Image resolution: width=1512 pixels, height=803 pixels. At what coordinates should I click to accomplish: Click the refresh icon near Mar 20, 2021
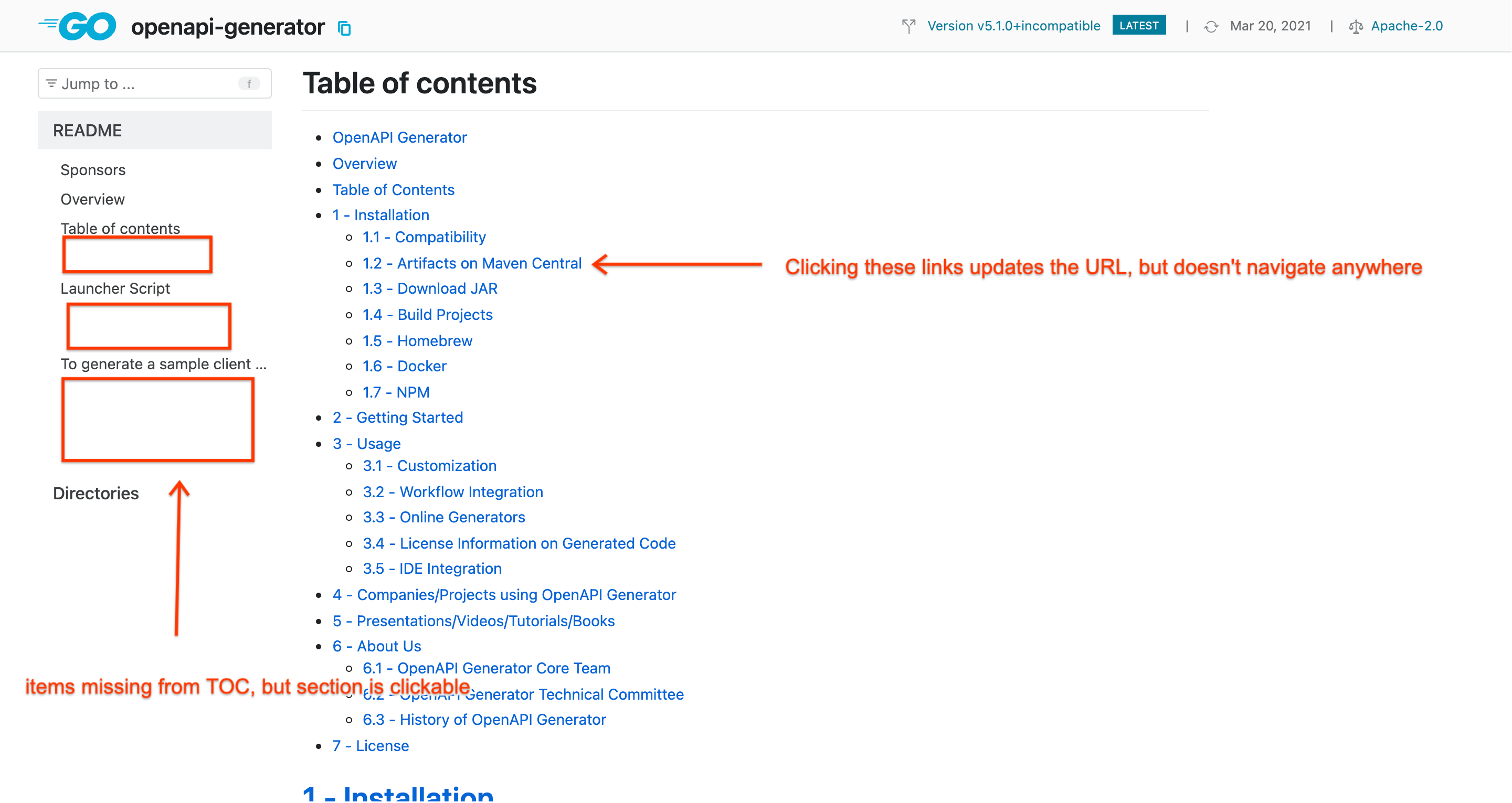pyautogui.click(x=1211, y=26)
